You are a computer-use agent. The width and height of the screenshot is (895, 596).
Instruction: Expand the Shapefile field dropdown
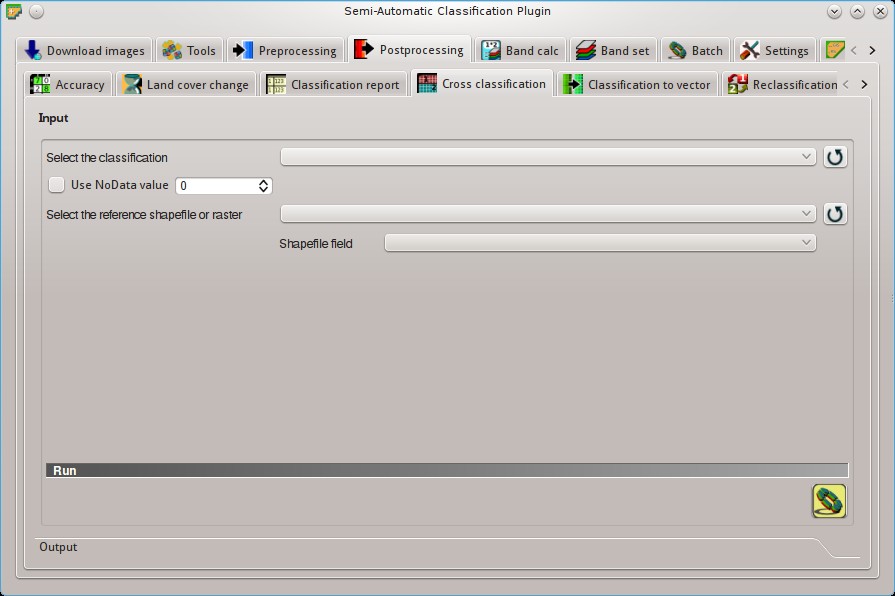[x=600, y=243]
